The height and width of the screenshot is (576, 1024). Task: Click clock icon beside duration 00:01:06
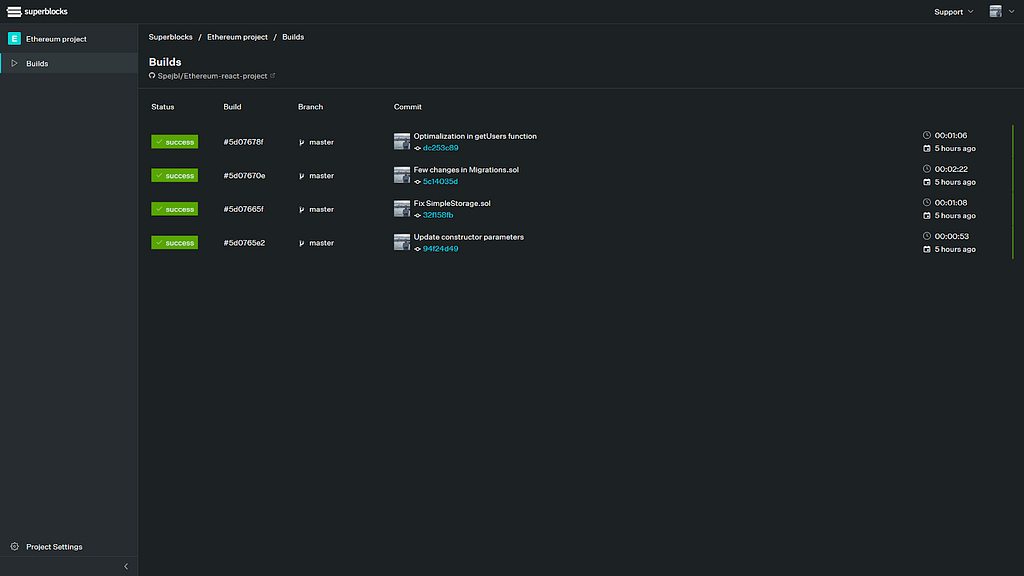pyautogui.click(x=927, y=135)
